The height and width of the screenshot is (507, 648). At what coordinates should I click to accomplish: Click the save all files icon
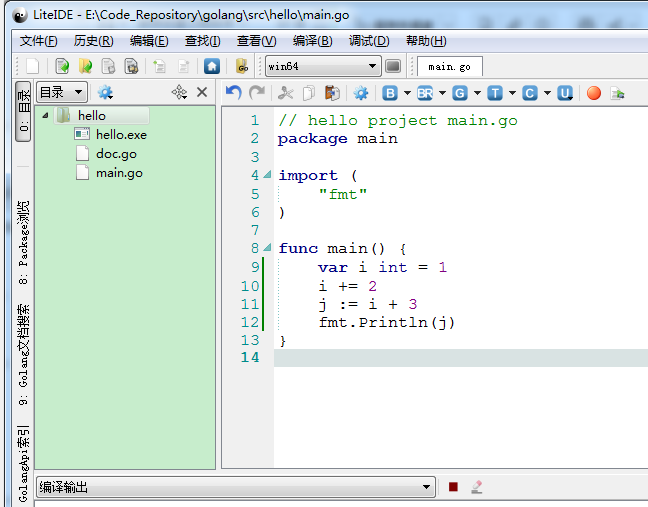[131, 66]
